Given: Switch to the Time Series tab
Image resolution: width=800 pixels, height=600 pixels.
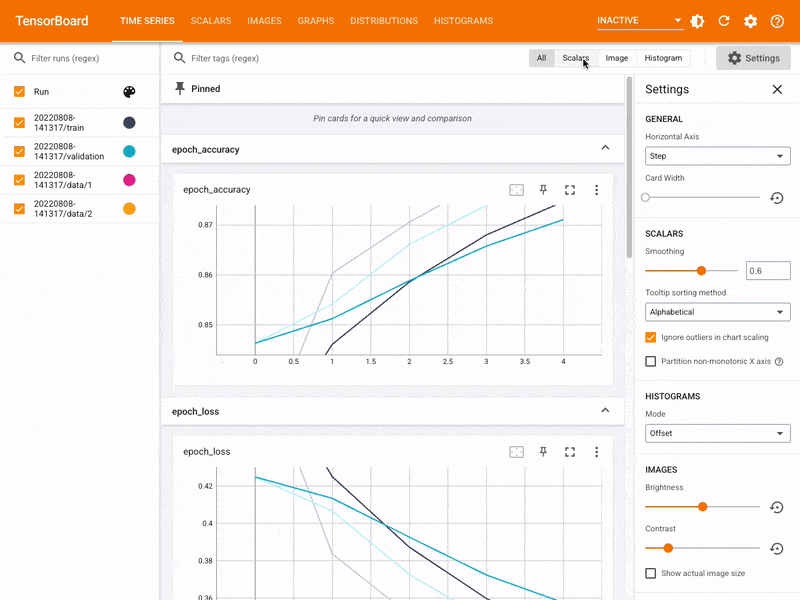Looking at the screenshot, I should [x=147, y=21].
